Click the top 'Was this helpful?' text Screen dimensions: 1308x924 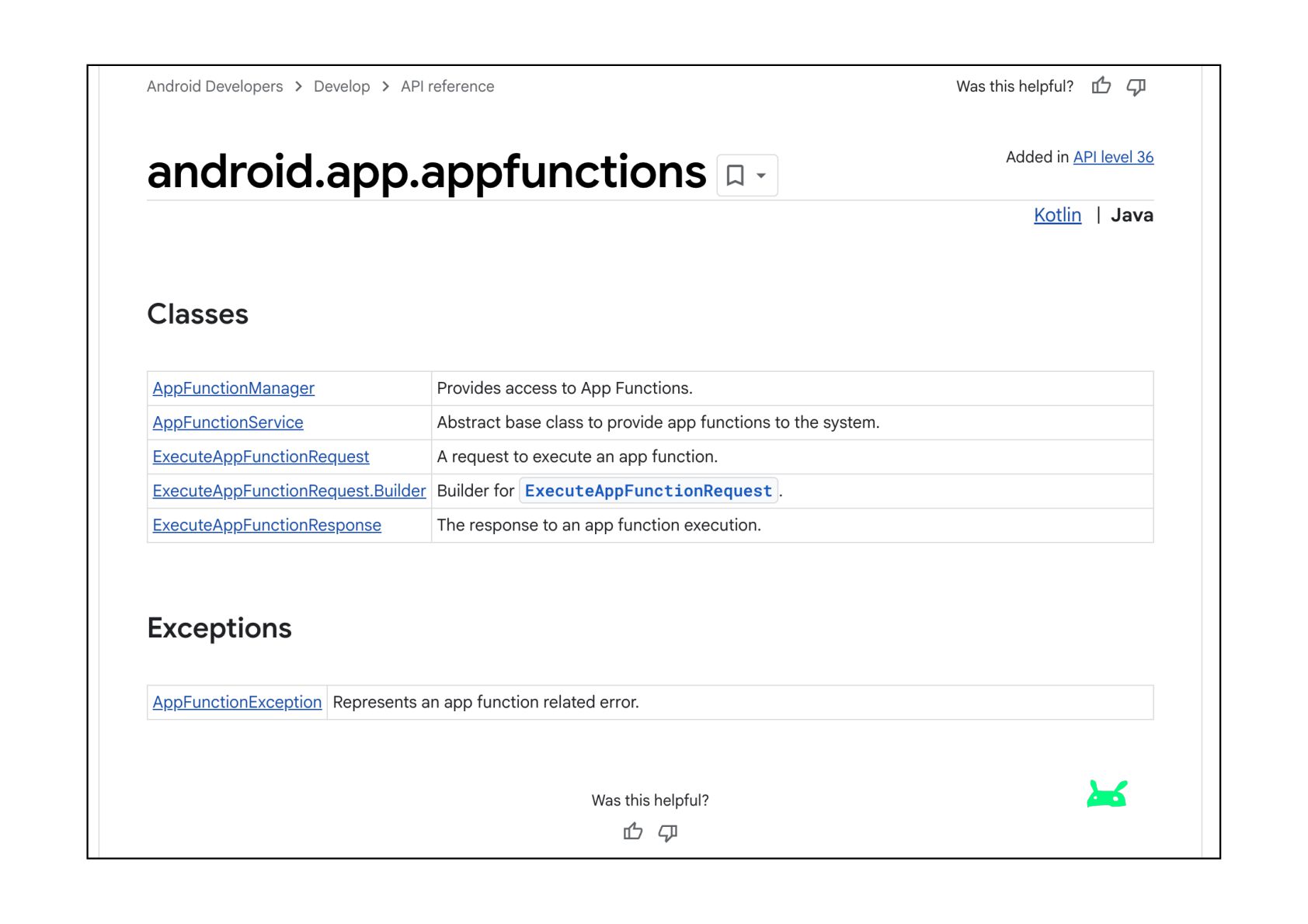coord(1014,86)
